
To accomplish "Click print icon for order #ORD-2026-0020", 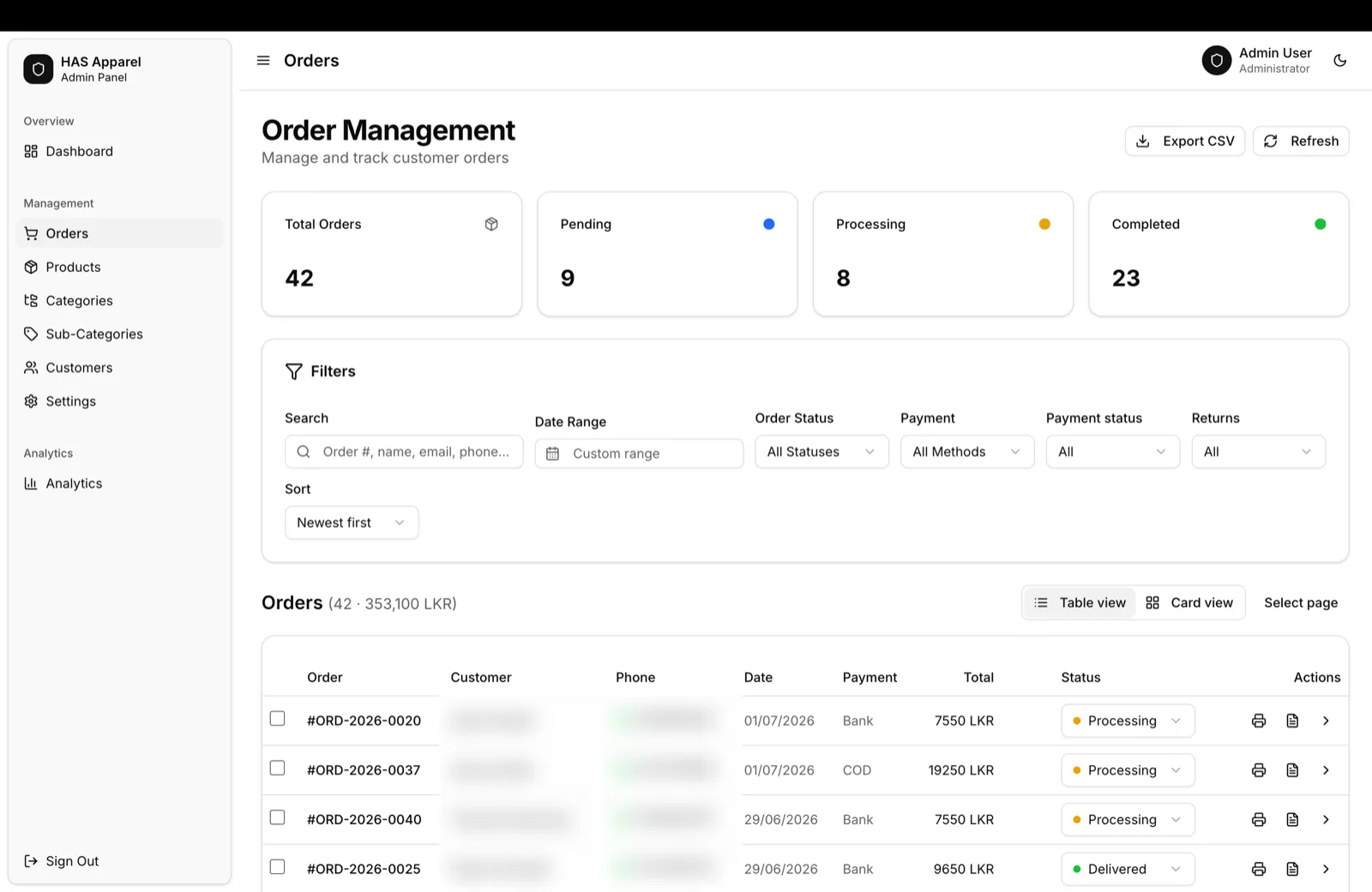I will coord(1259,721).
